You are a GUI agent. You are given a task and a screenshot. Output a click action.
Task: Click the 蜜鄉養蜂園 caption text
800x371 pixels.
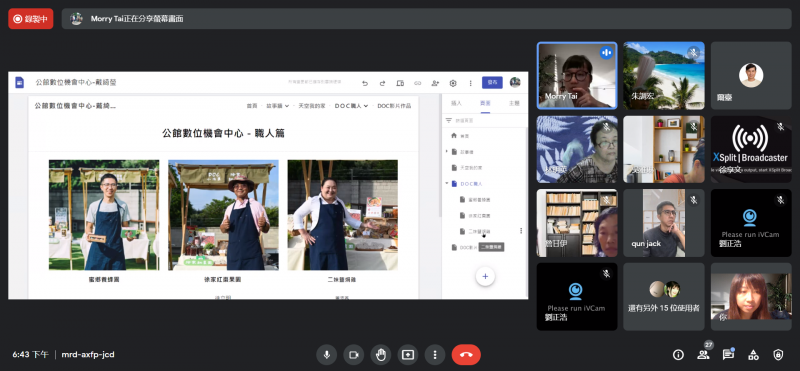click(104, 280)
